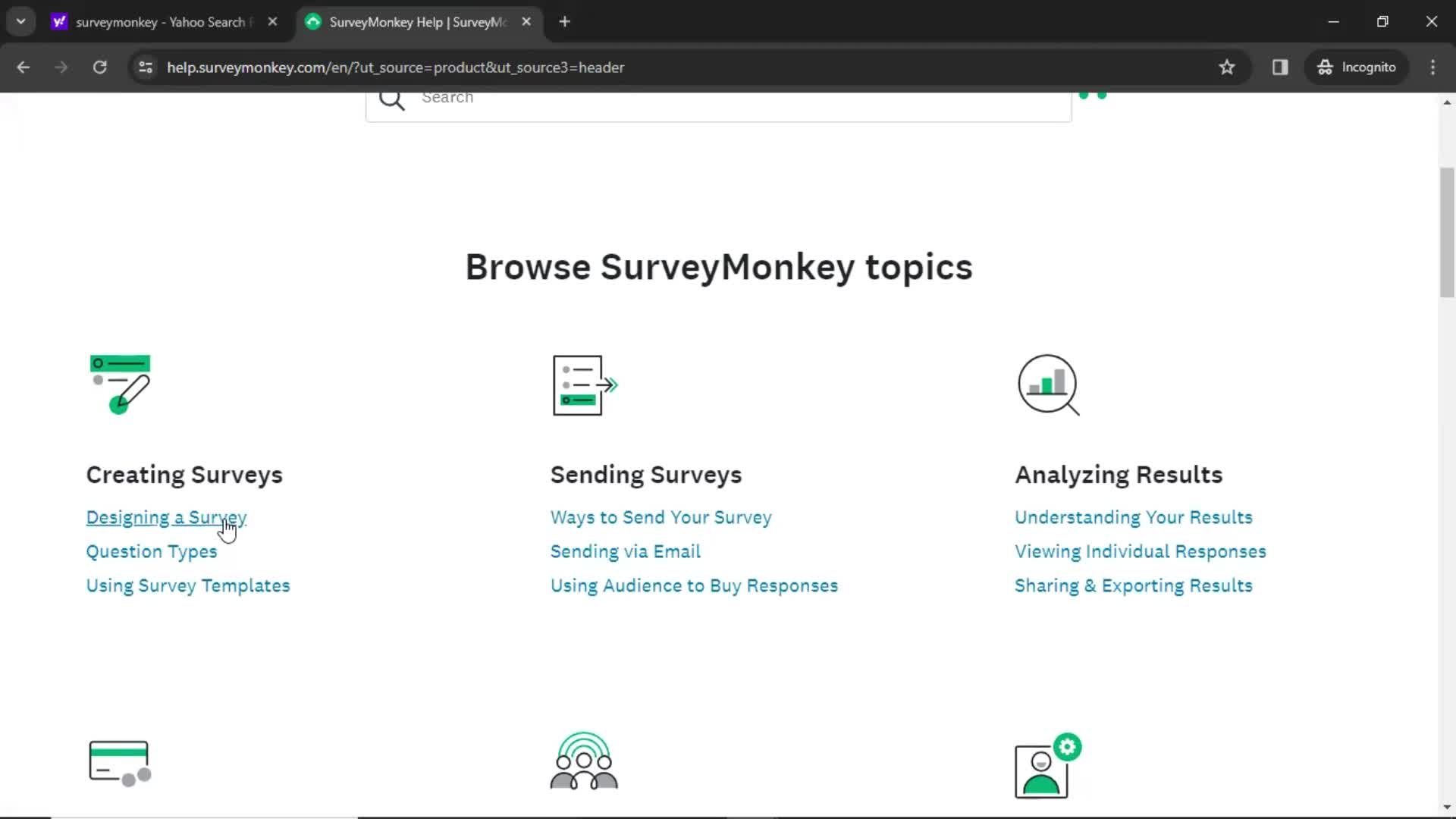The height and width of the screenshot is (819, 1456).
Task: Switch to the Yahoo Search tab
Action: pos(159,21)
